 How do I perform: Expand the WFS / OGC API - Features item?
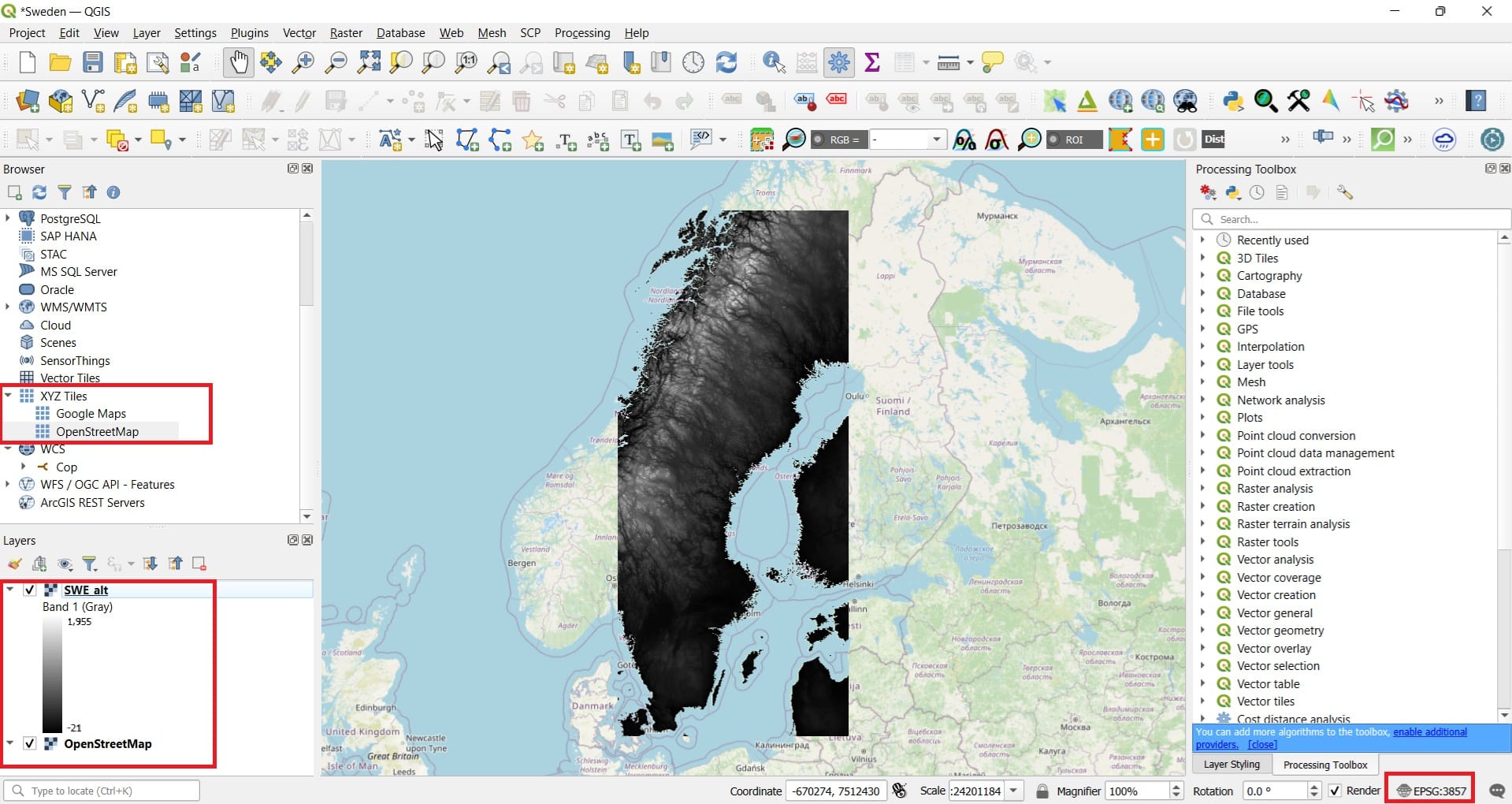pyautogui.click(x=8, y=484)
